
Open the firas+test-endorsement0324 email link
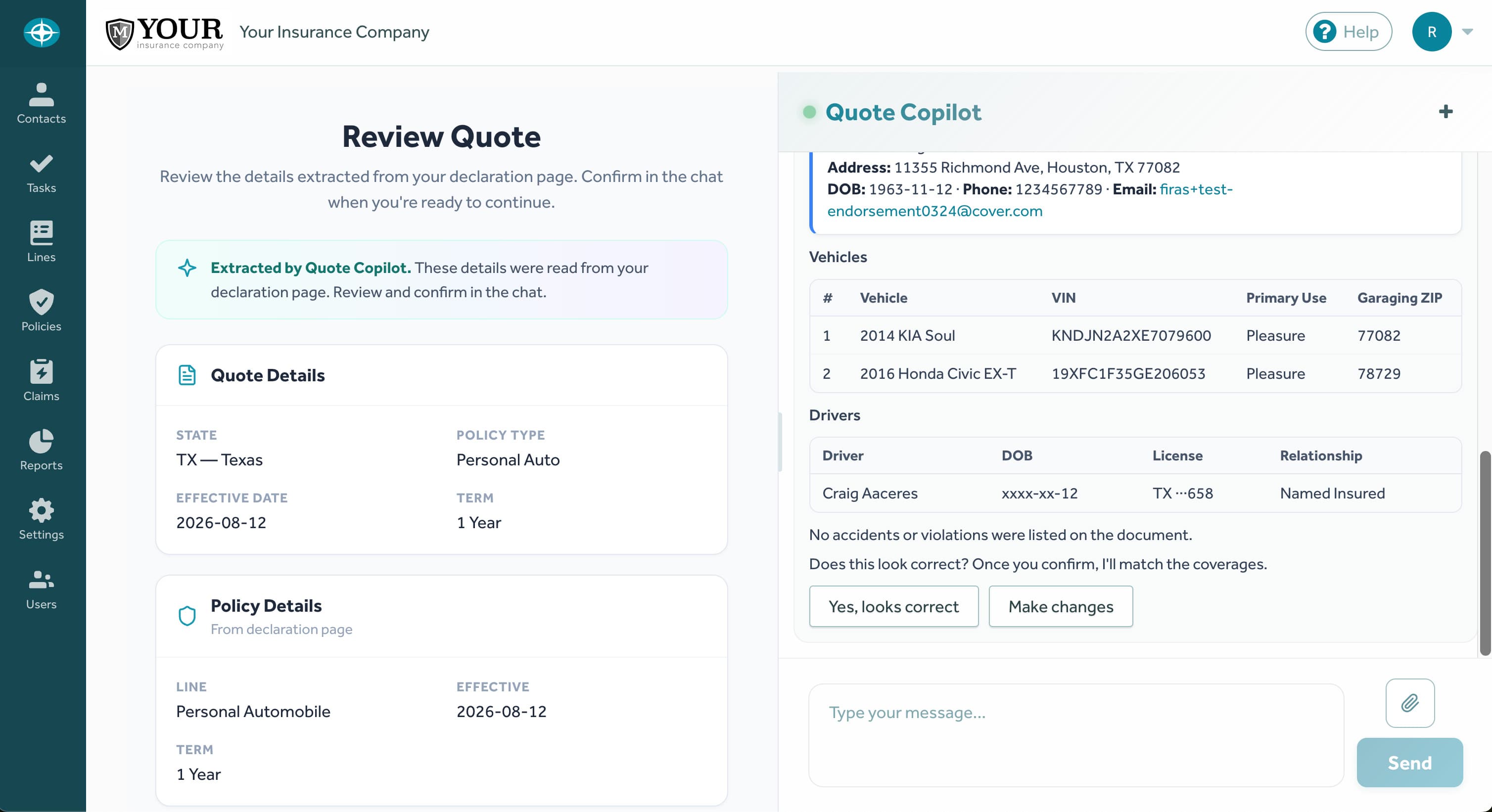[x=1030, y=200]
